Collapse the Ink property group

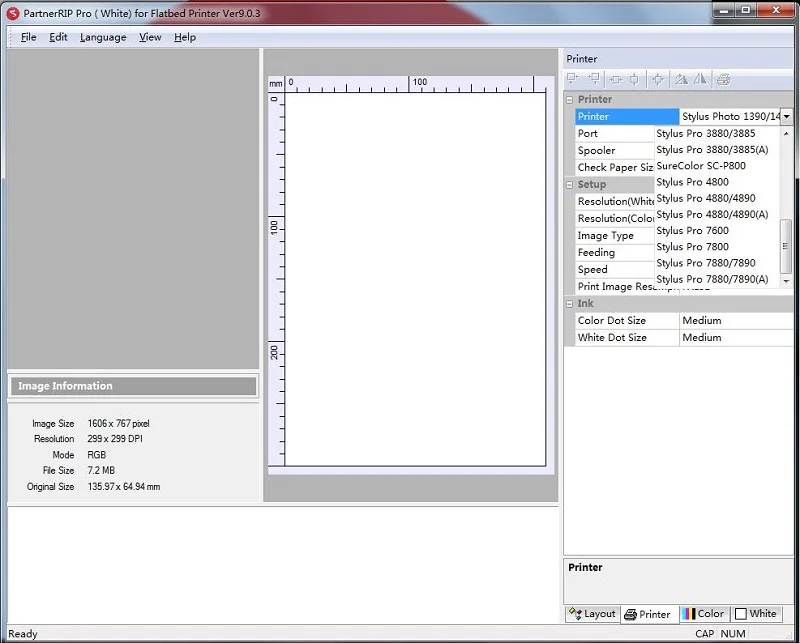[x=569, y=304]
